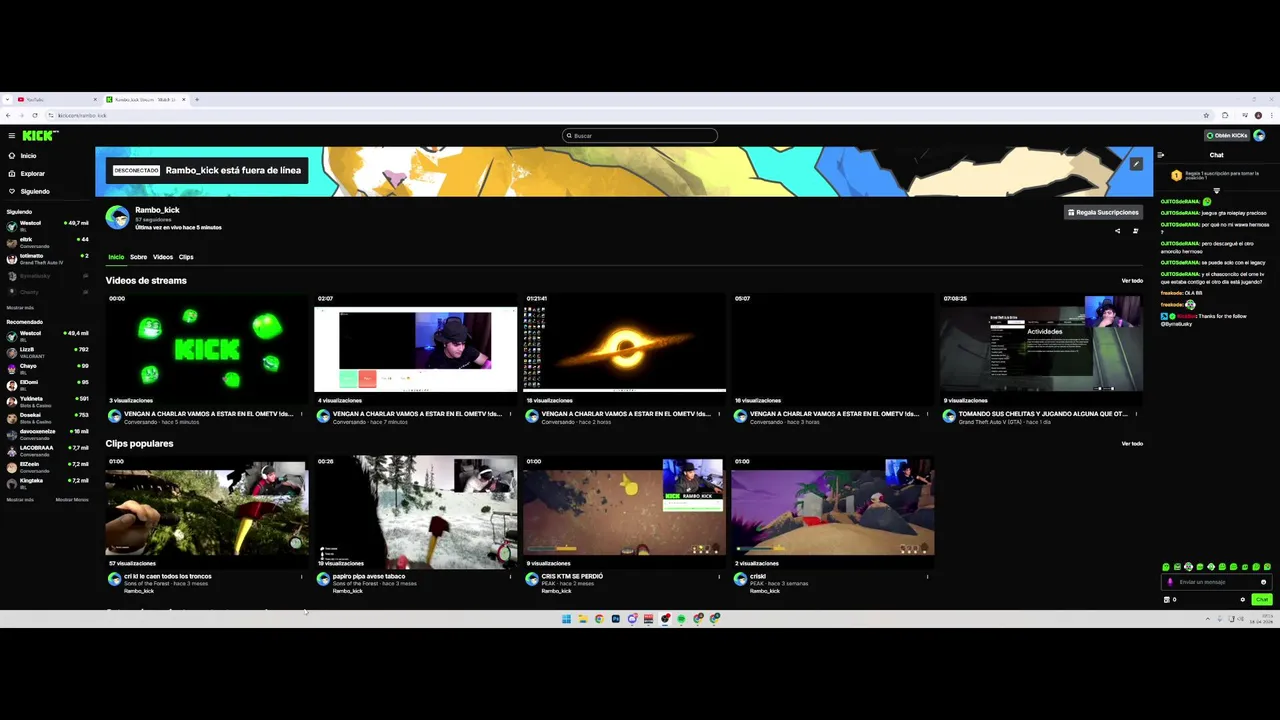Switch to the YouTube browser tab
The image size is (1280, 720).
[x=55, y=99]
